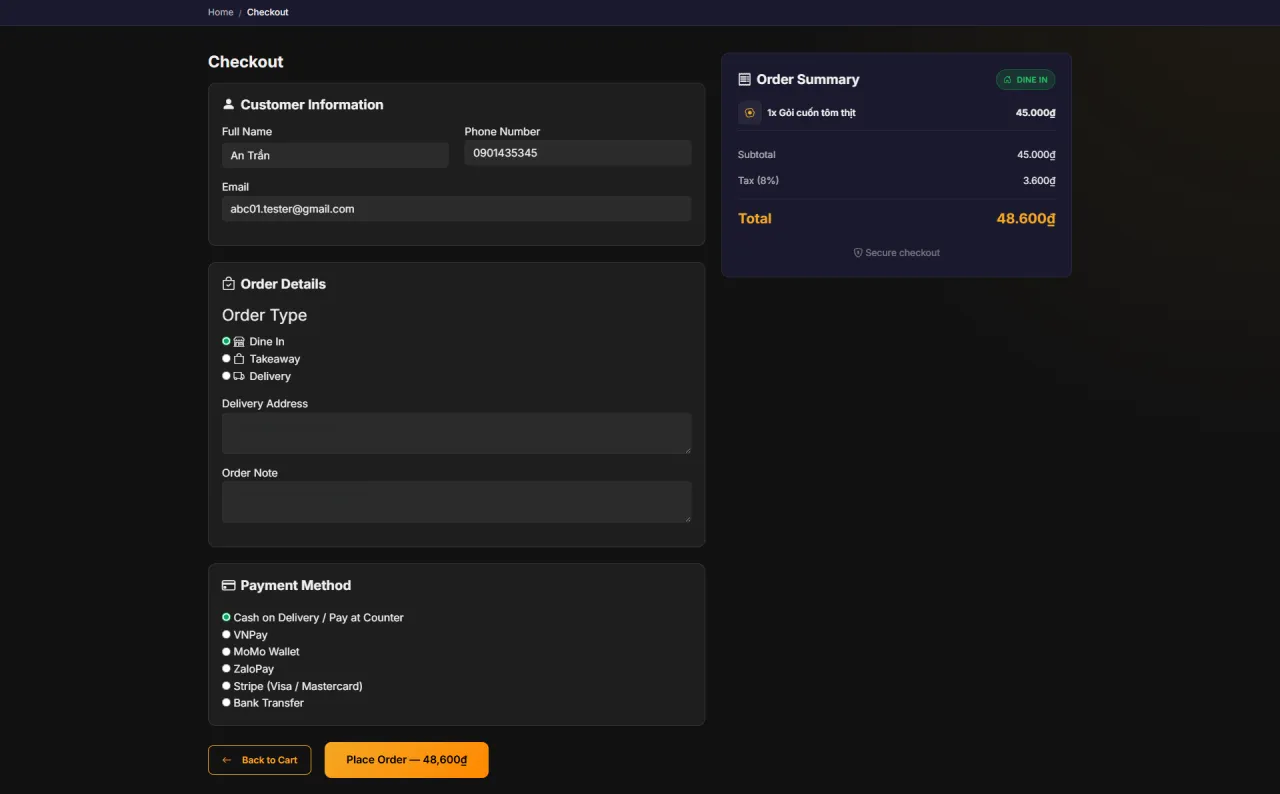This screenshot has height=794, width=1280.
Task: Click the Total amount 48.600₫
Action: pyautogui.click(x=1026, y=218)
